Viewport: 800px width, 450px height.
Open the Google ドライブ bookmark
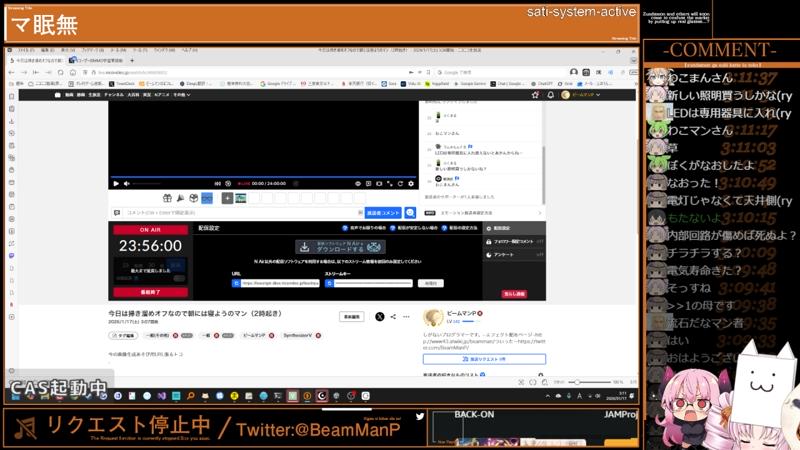(x=278, y=84)
